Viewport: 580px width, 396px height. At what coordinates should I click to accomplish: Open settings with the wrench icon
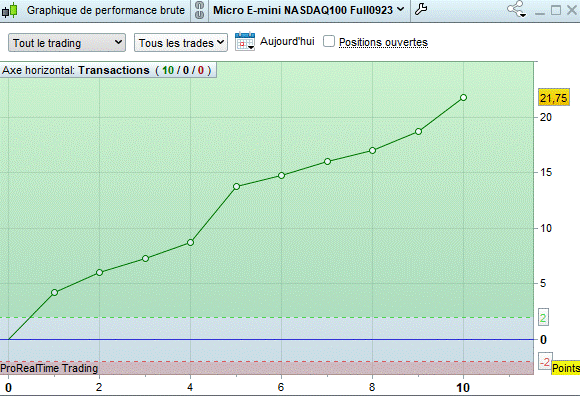click(421, 10)
